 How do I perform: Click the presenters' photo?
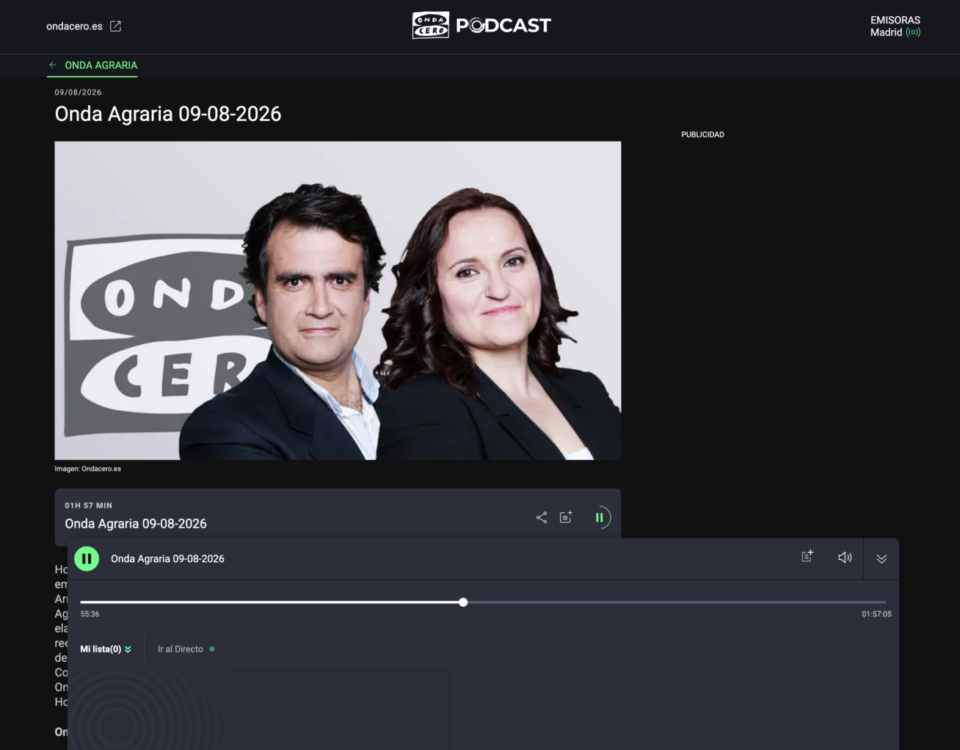click(x=337, y=301)
